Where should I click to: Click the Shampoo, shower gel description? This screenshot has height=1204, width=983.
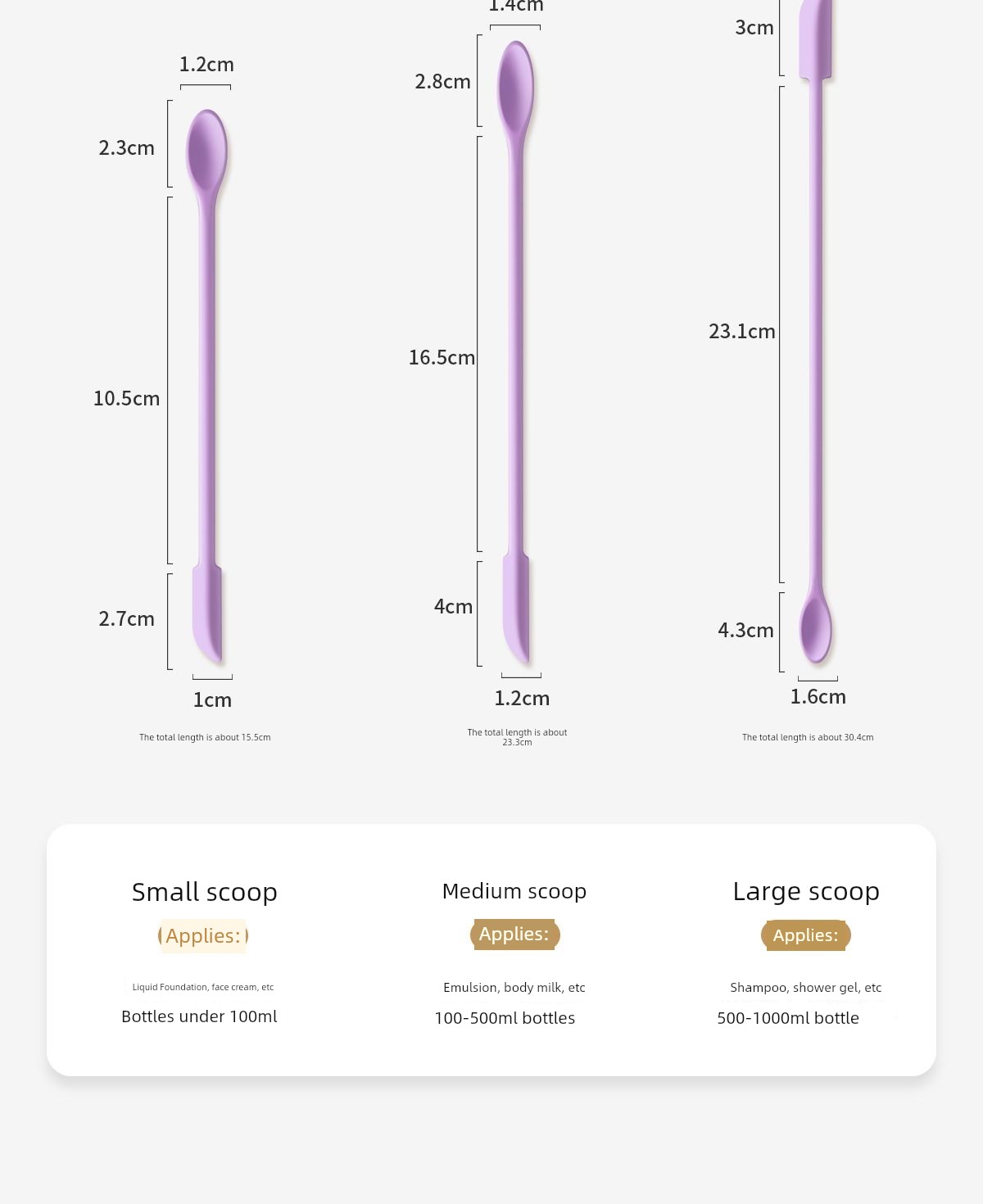point(806,988)
